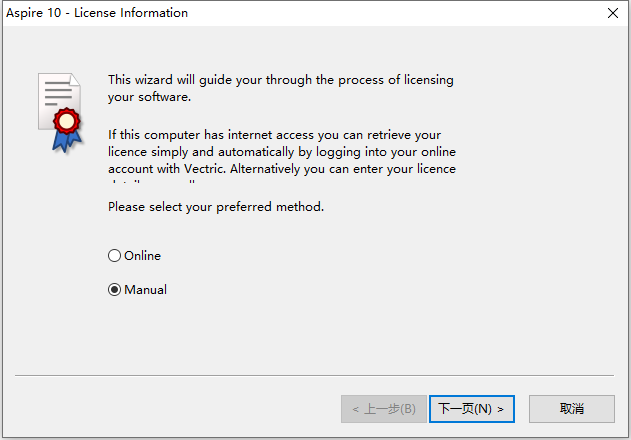Click the 取消 cancel button
The height and width of the screenshot is (440, 631).
click(x=572, y=409)
